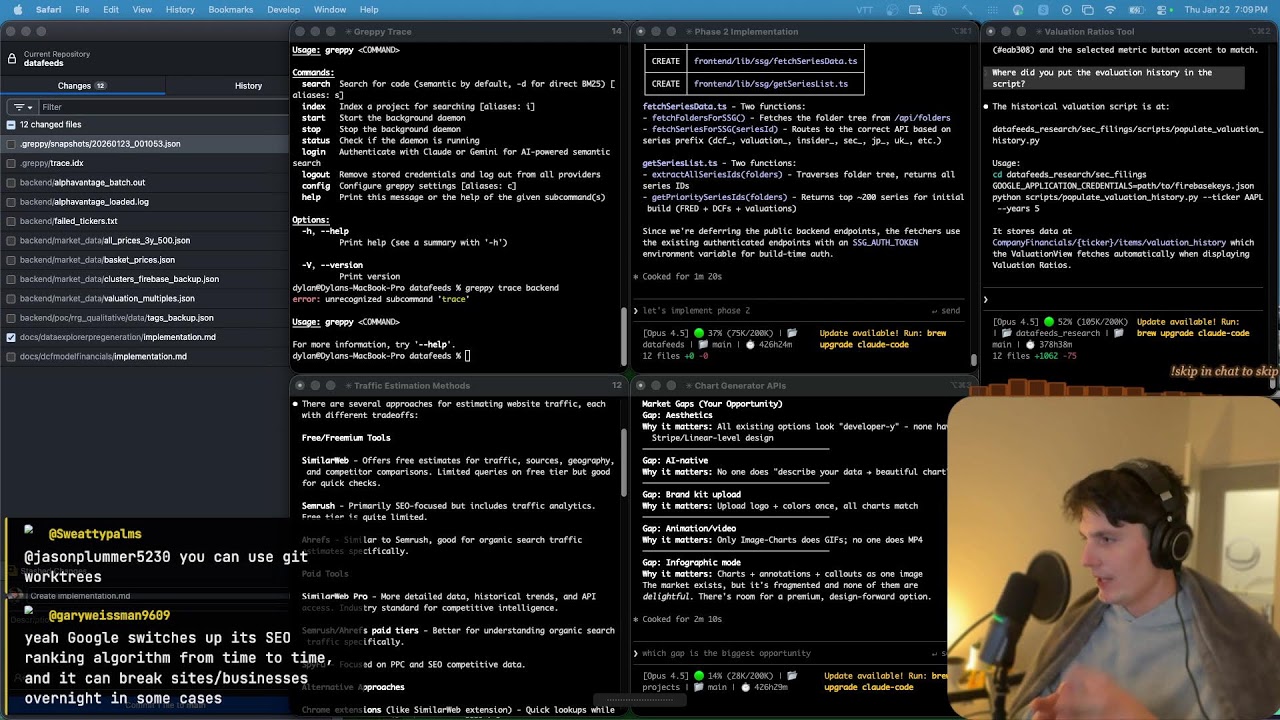The image size is (1280, 720).
Task: Select the valuation_multiples.json file row
Action: point(146,298)
